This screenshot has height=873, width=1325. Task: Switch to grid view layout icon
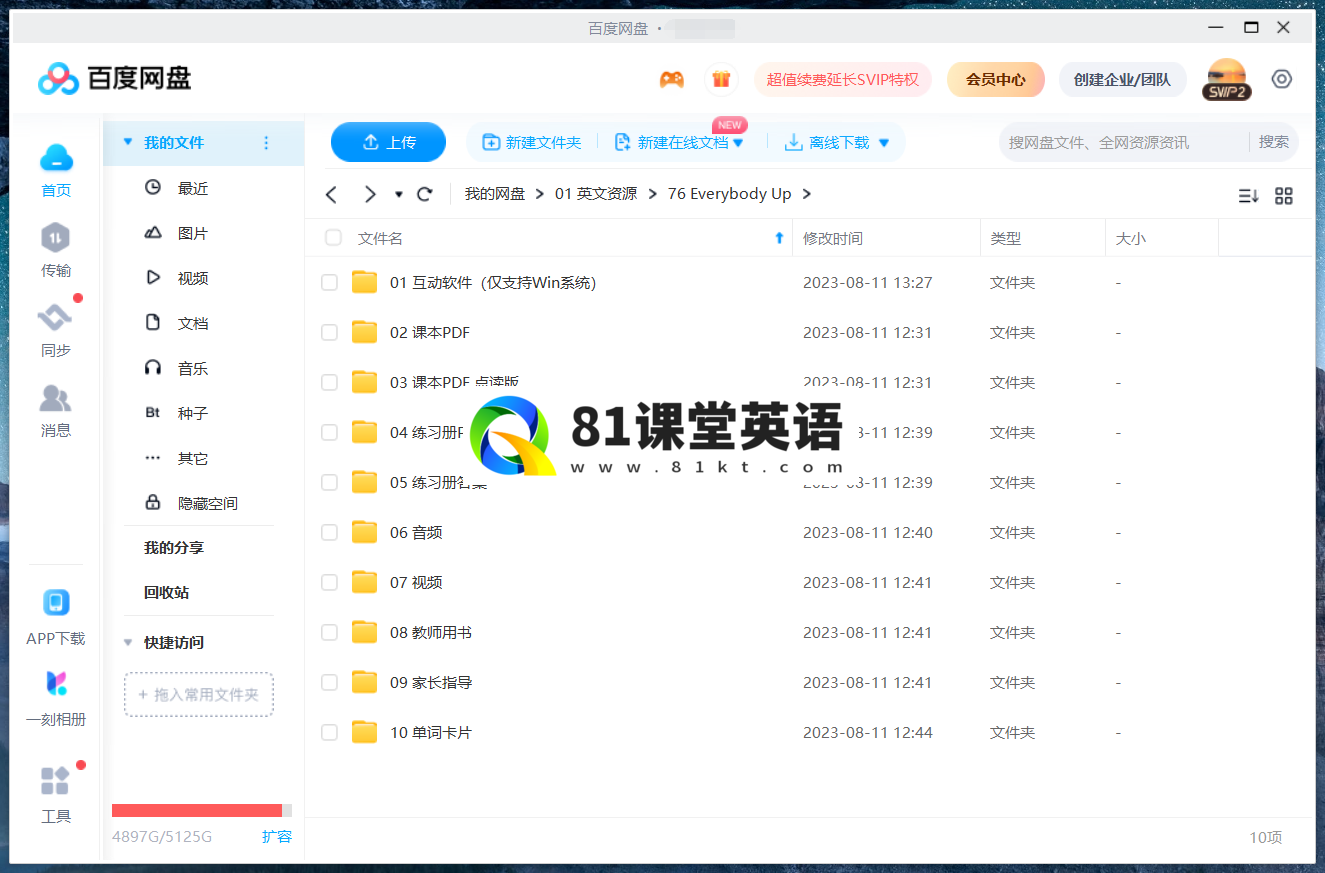(1284, 196)
